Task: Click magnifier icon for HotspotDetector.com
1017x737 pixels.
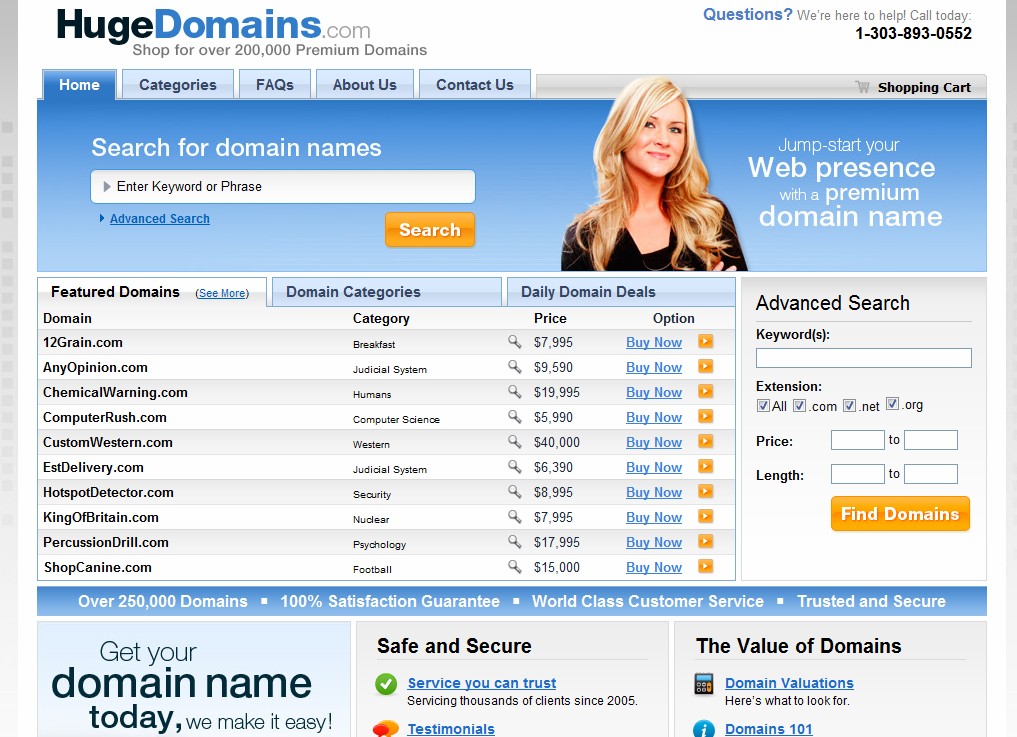Action: [x=514, y=491]
